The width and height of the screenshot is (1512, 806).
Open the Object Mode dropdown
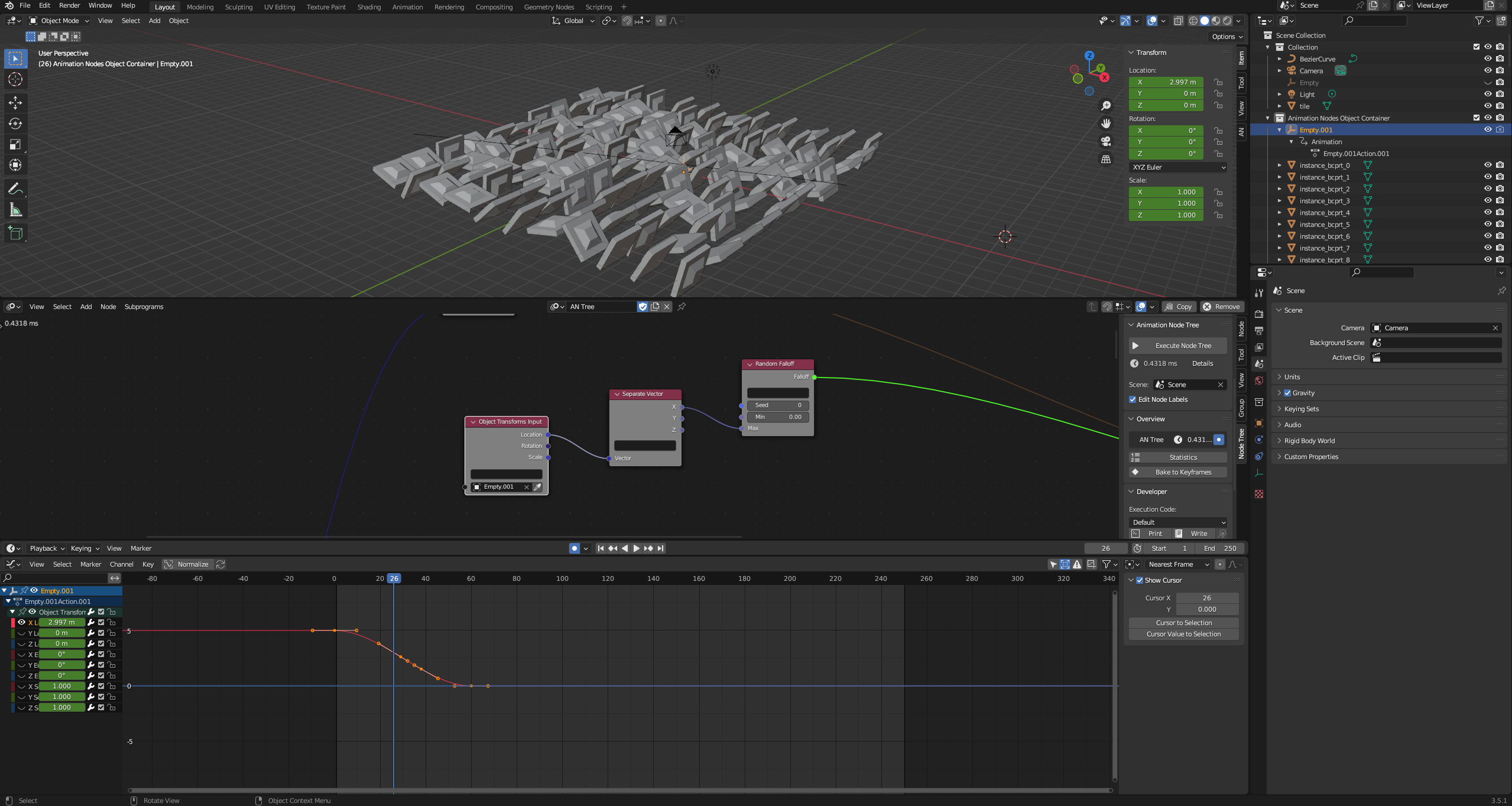(59, 21)
